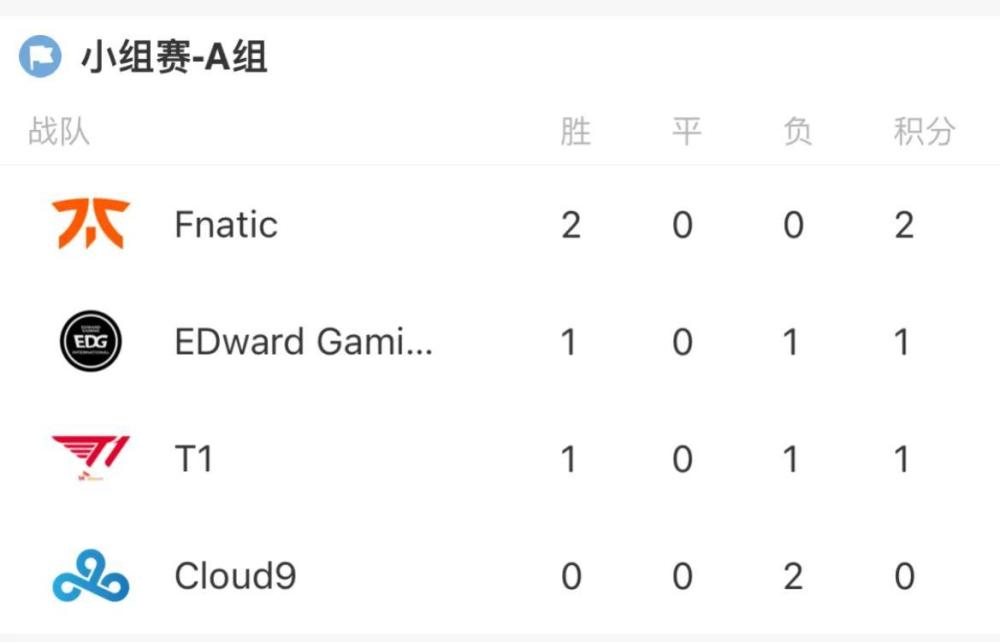Open the EDward Gaming team name
Screen dimensions: 1000x642
[x=304, y=342]
